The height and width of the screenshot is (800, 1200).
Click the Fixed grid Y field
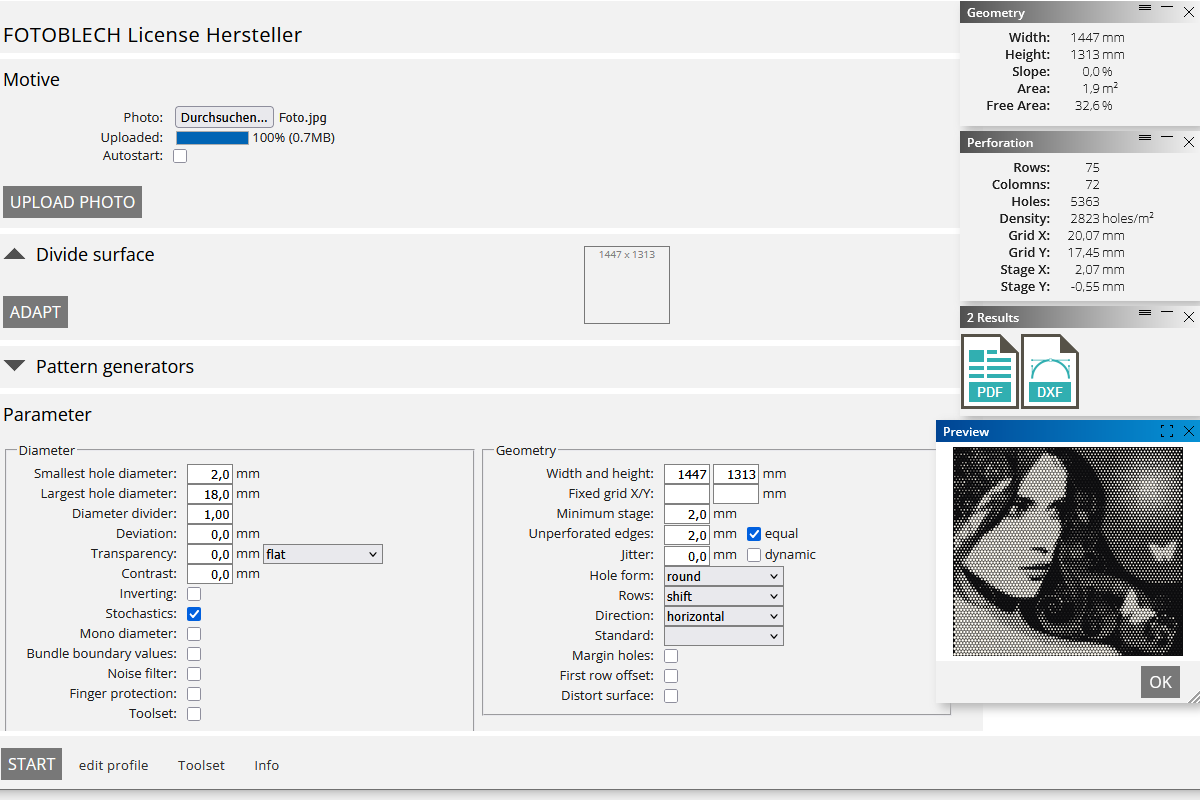(x=736, y=494)
